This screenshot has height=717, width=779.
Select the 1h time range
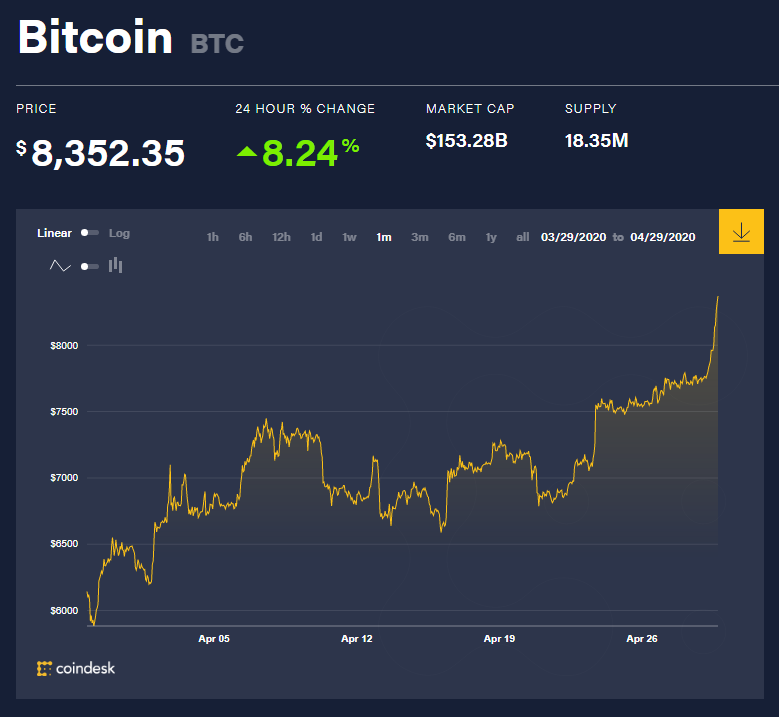click(212, 237)
